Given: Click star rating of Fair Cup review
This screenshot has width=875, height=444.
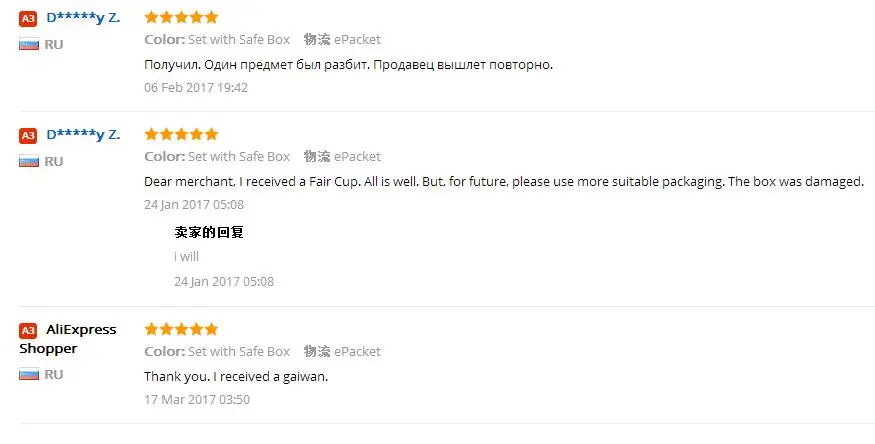Looking at the screenshot, I should (181, 134).
